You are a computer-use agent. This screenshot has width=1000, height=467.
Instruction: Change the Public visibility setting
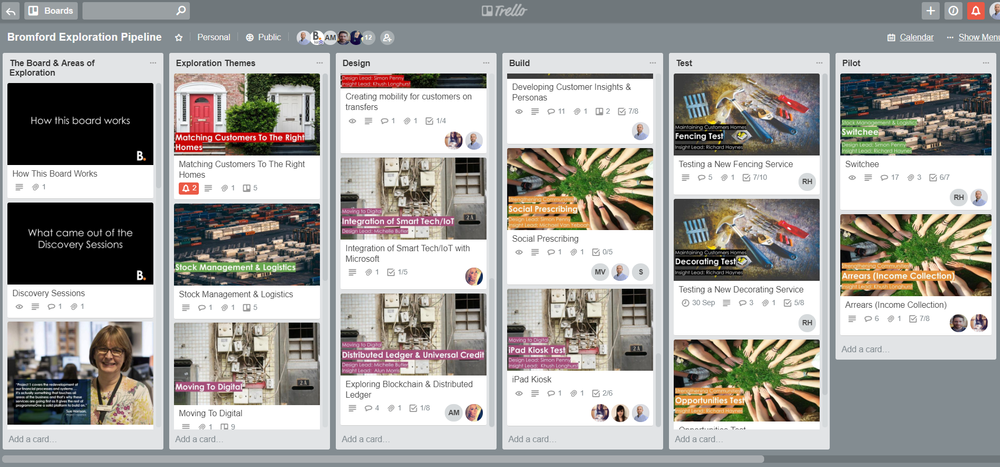(263, 38)
